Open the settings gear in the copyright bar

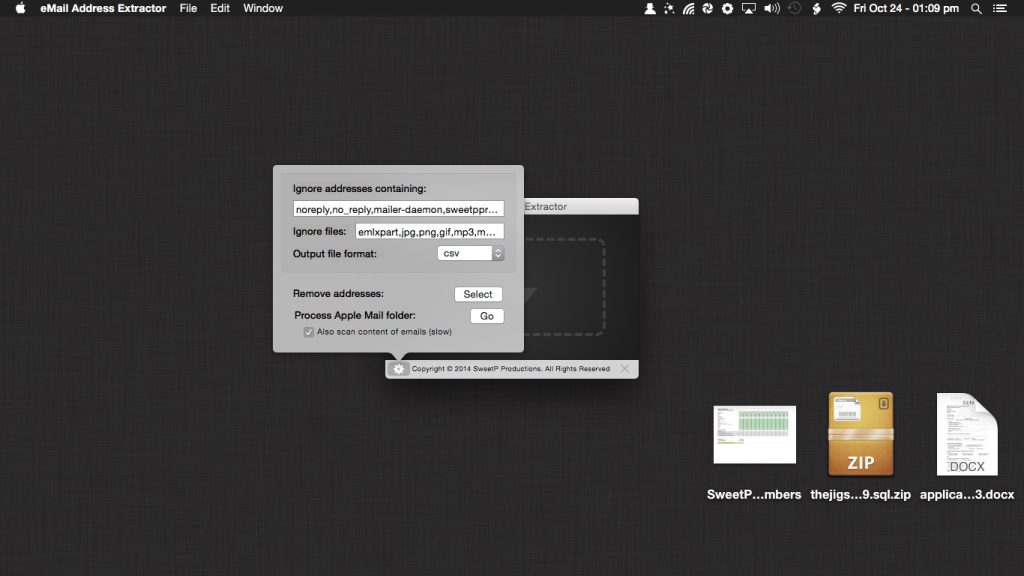click(399, 368)
